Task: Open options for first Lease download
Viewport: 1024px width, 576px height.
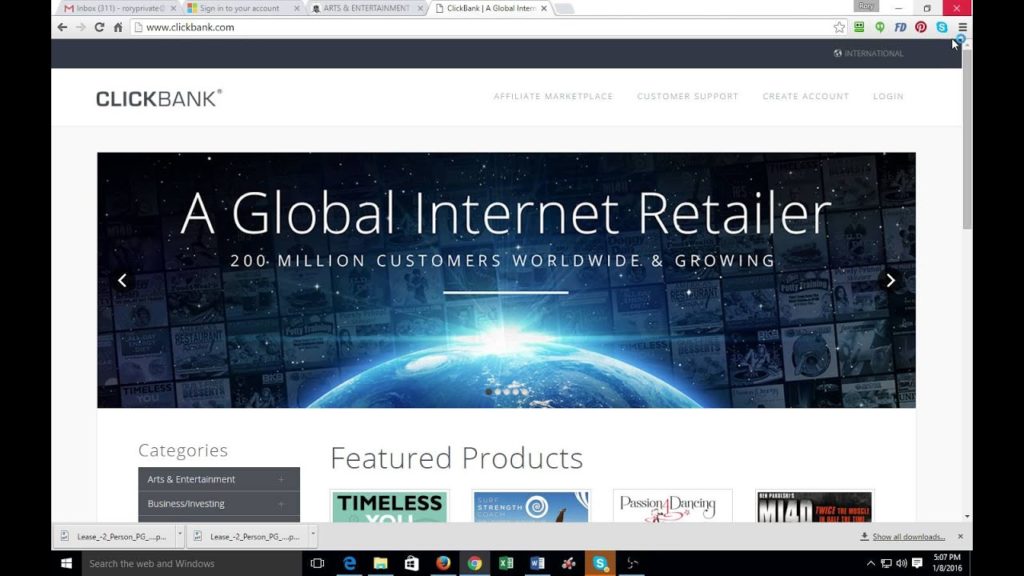Action: point(180,535)
